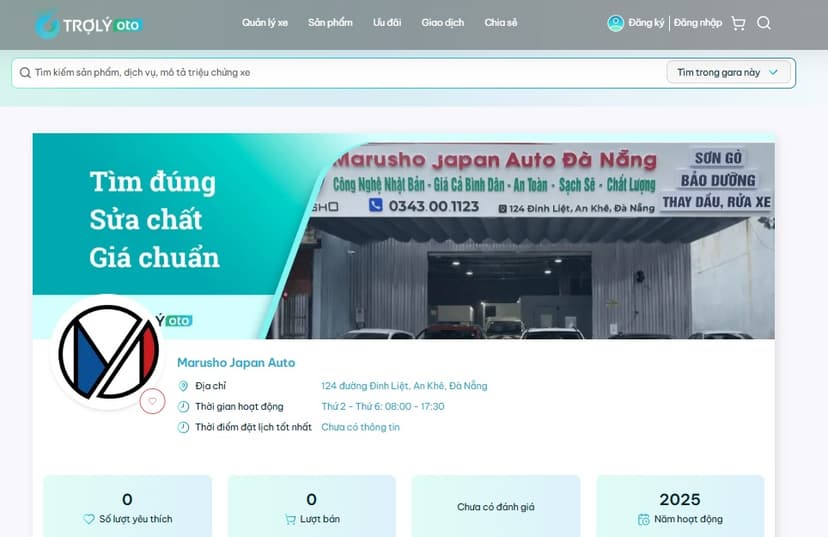Open the address link 124 đường Đinh Liệt
The width and height of the screenshot is (828, 537).
pos(404,386)
